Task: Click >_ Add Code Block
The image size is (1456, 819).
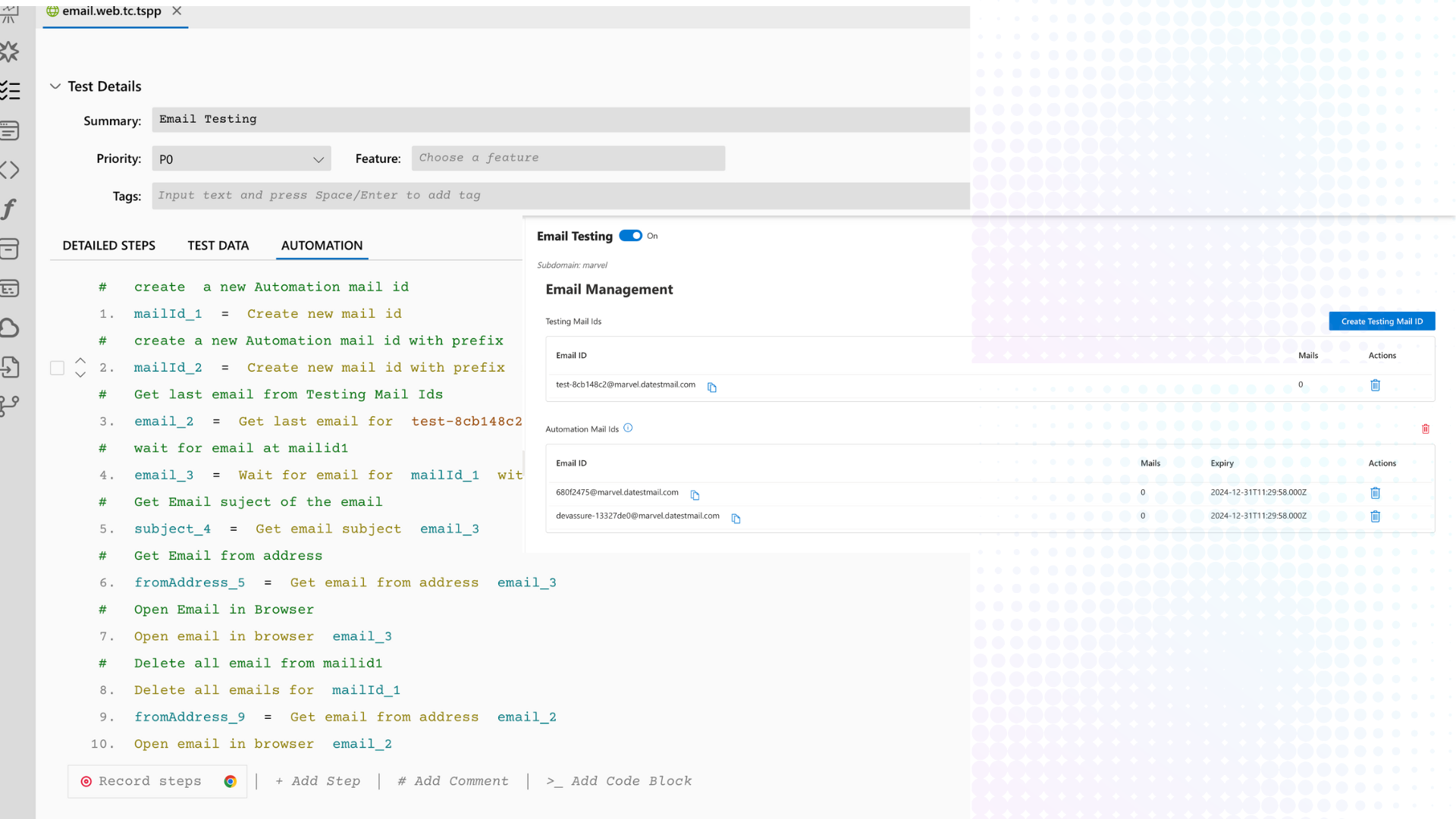Action: click(619, 781)
